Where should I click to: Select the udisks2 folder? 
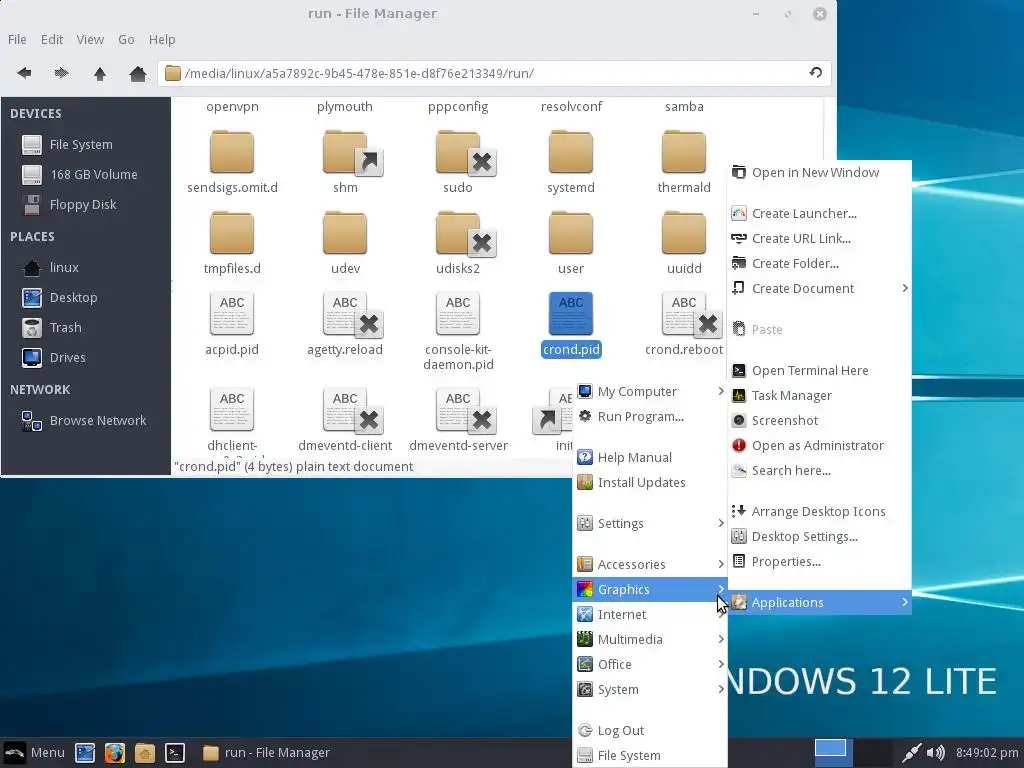pyautogui.click(x=458, y=242)
